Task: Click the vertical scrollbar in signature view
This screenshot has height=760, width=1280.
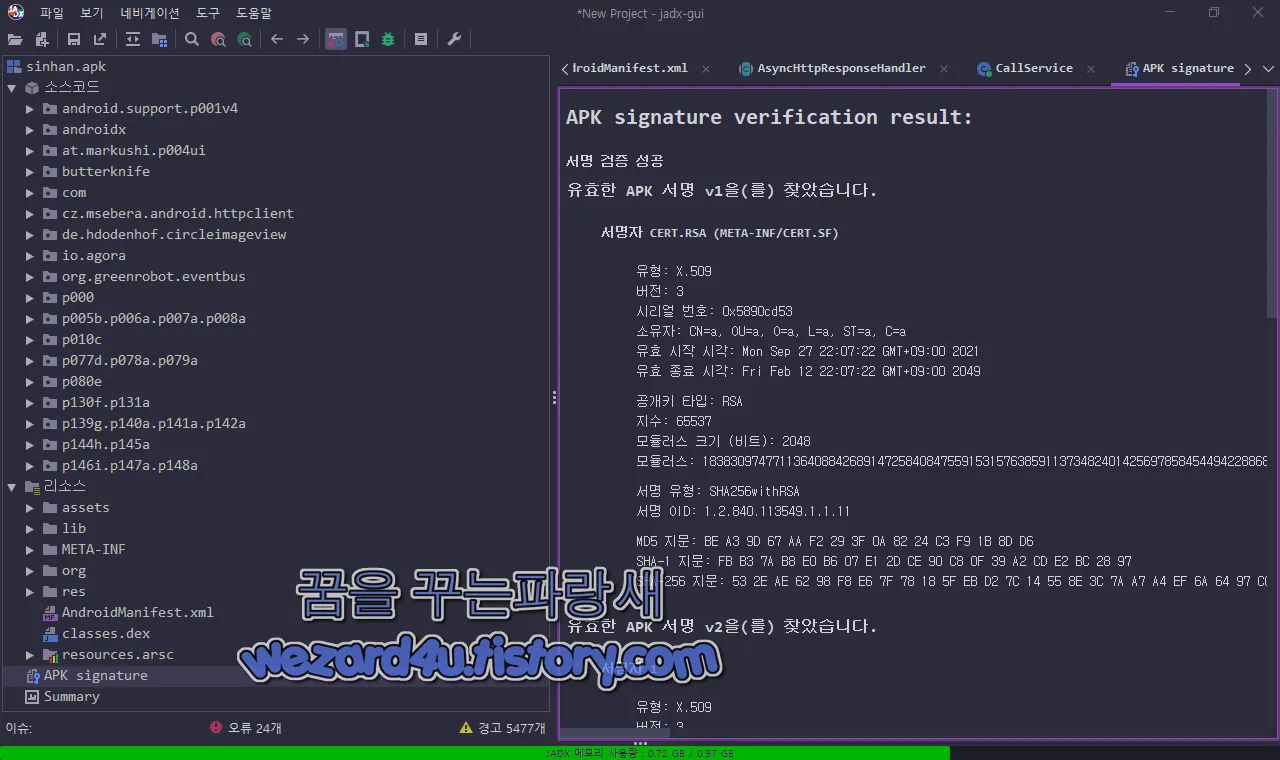Action: click(1272, 204)
